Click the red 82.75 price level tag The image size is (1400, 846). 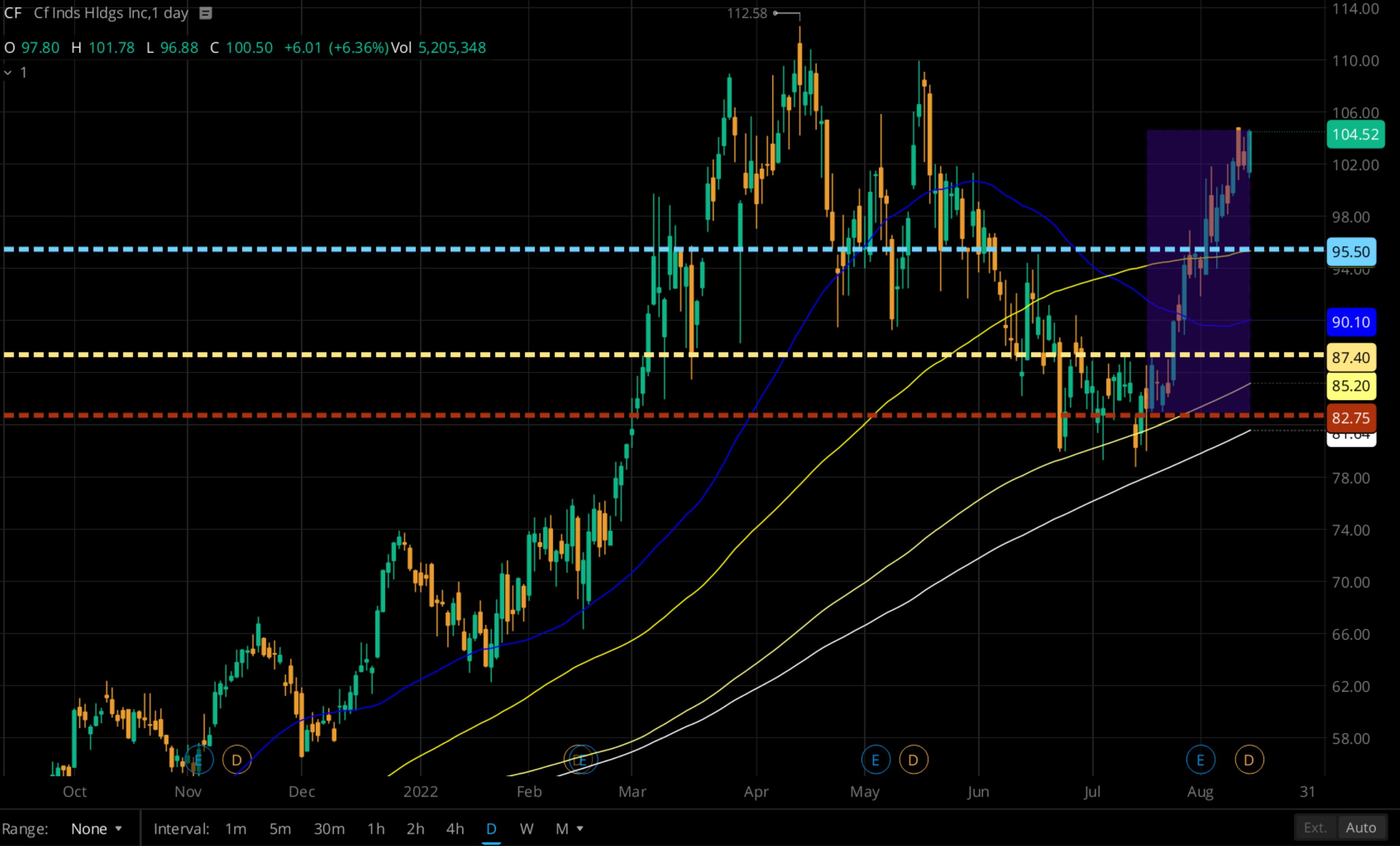coord(1351,418)
